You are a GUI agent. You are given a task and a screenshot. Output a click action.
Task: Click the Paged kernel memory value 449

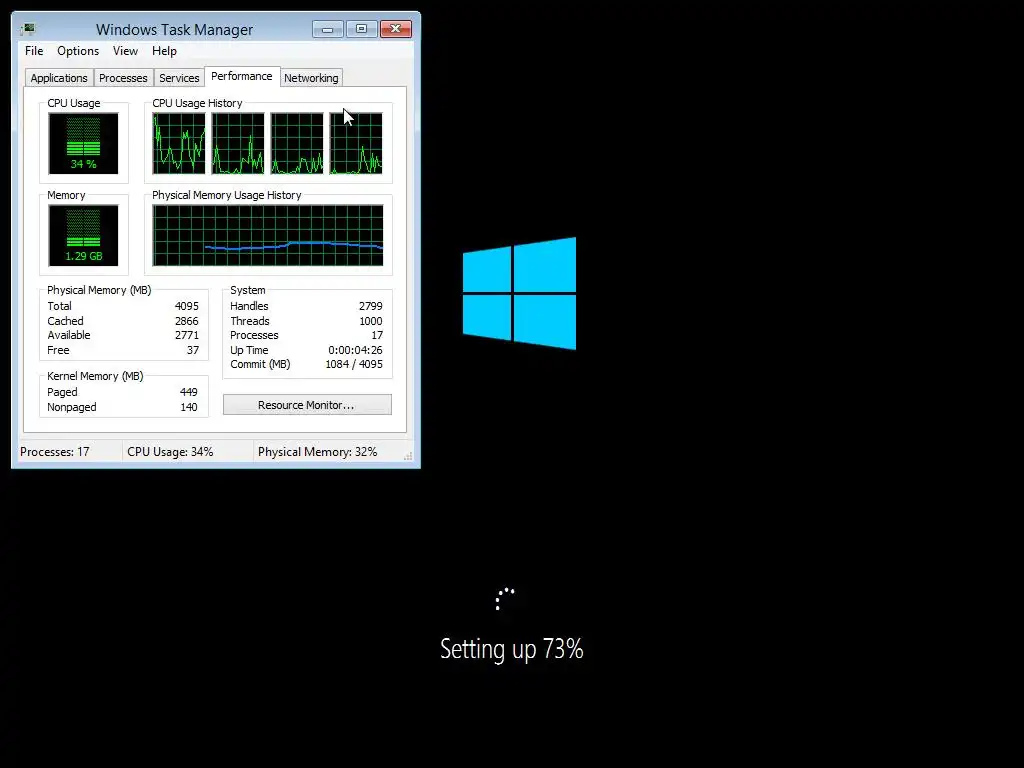pyautogui.click(x=189, y=392)
